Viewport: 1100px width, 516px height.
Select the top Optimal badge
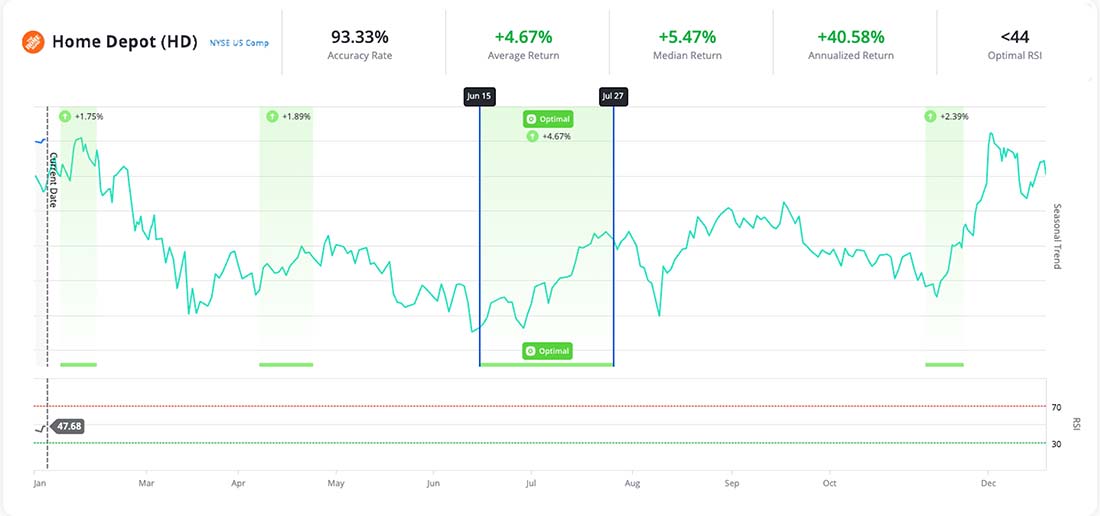(x=547, y=119)
